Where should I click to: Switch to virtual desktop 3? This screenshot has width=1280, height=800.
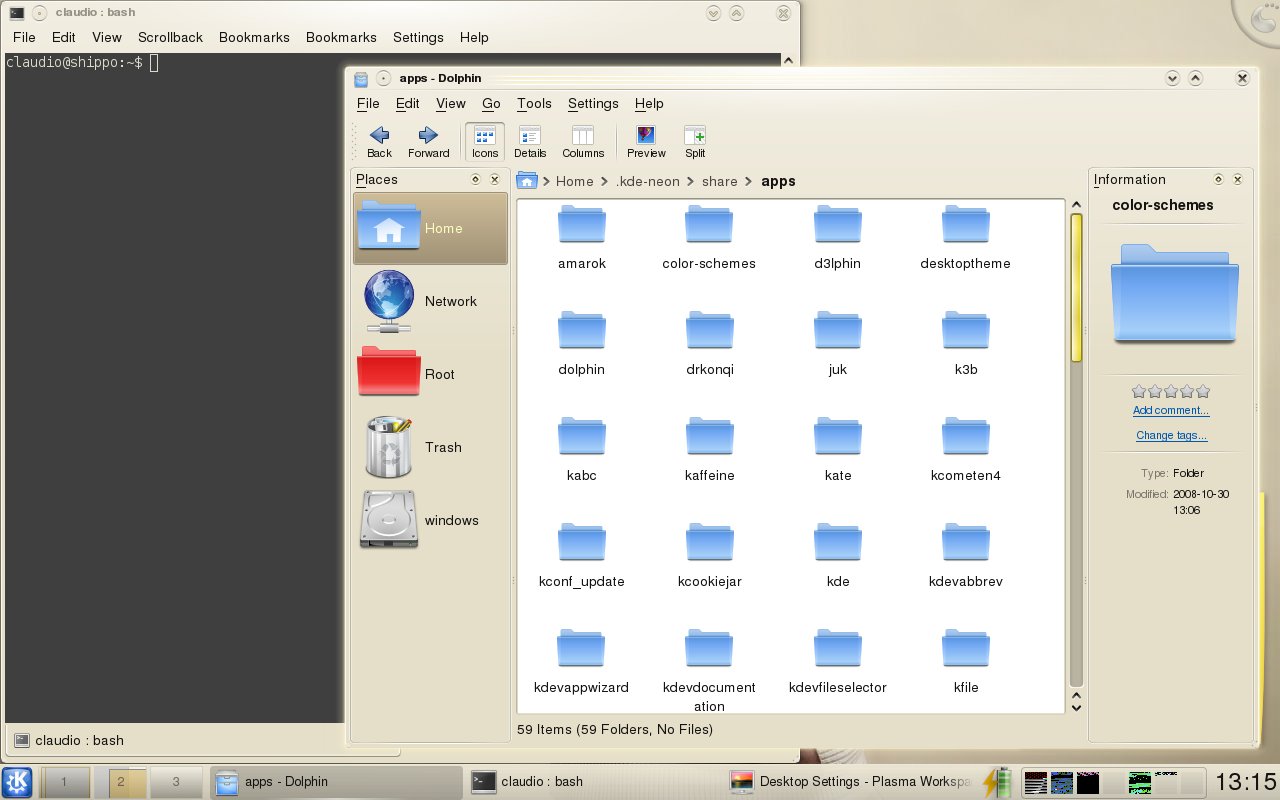[x=176, y=781]
